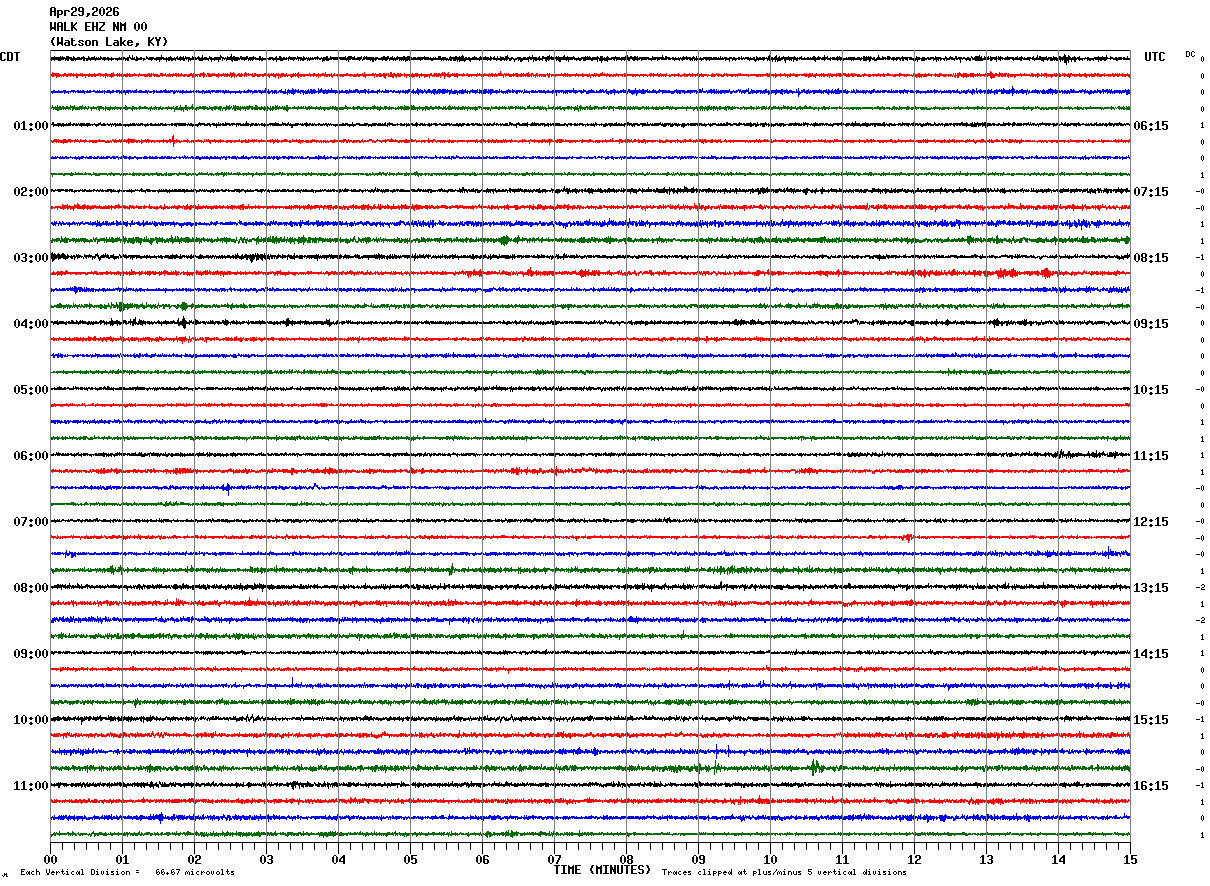Click minute axis tick label '03'

pos(266,859)
